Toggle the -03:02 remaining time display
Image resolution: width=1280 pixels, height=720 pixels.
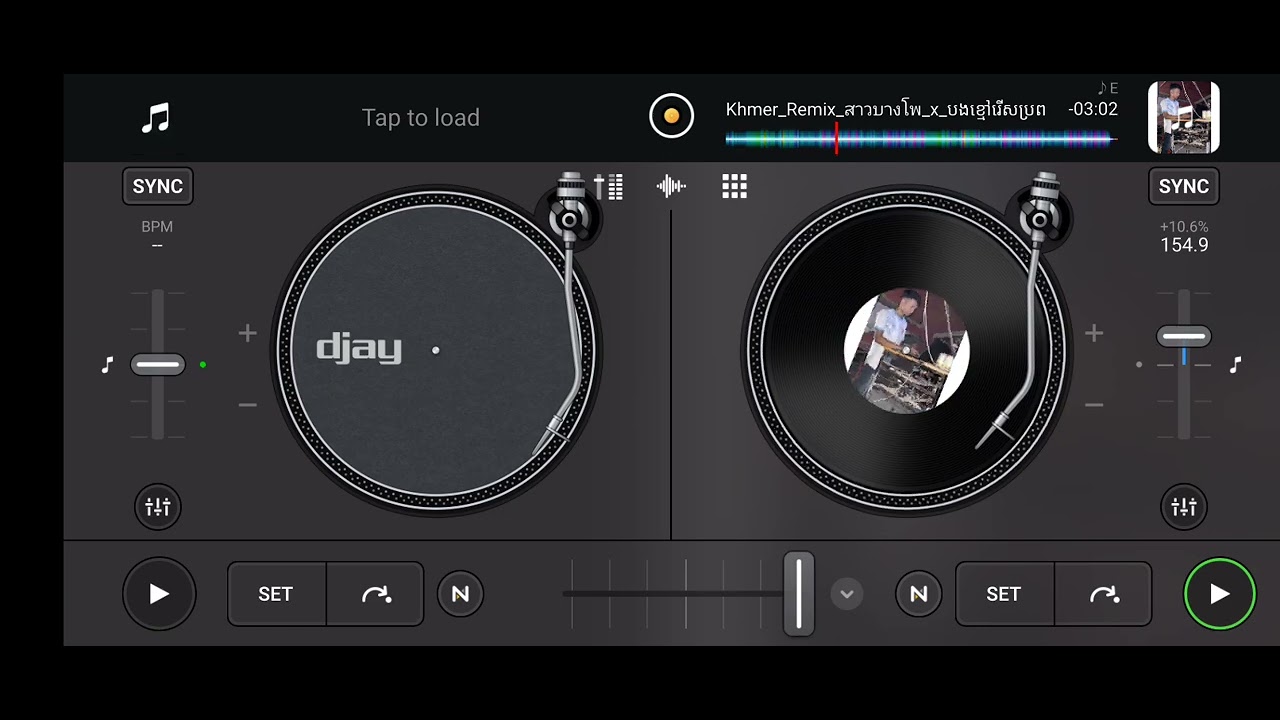coord(1093,109)
